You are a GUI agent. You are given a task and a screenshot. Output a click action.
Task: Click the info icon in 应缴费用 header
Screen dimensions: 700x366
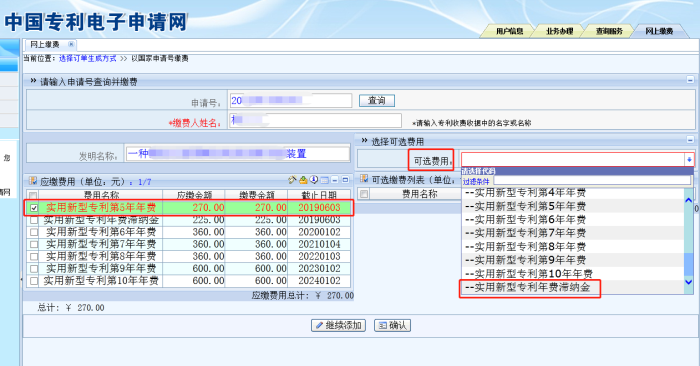click(314, 180)
